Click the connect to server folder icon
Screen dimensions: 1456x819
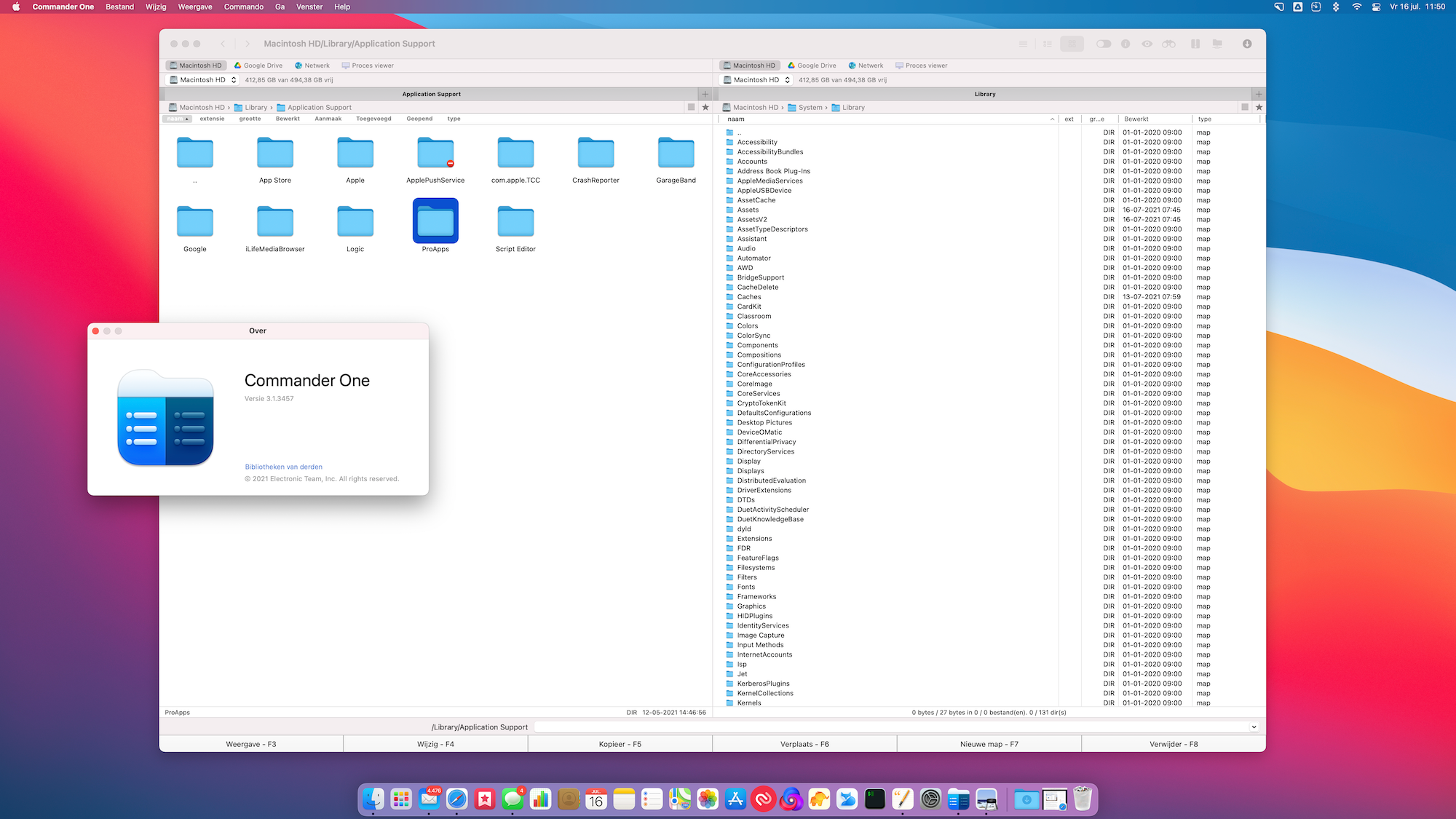pos(1217,44)
